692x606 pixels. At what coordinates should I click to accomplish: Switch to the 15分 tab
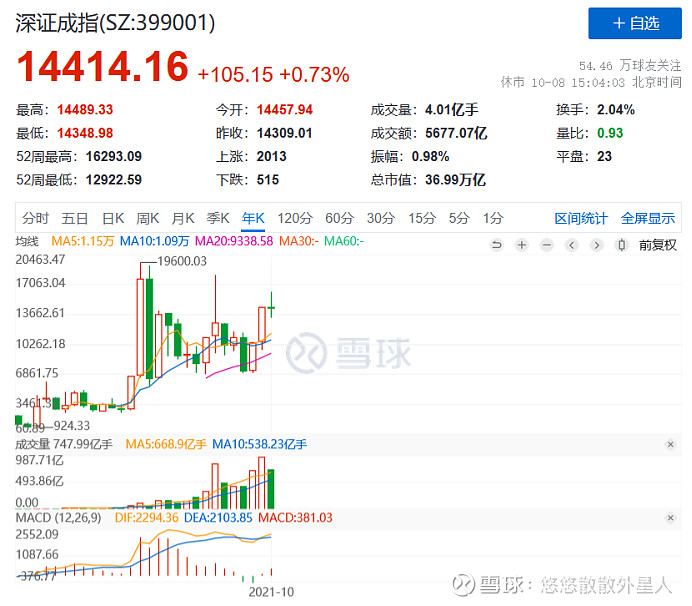422,218
